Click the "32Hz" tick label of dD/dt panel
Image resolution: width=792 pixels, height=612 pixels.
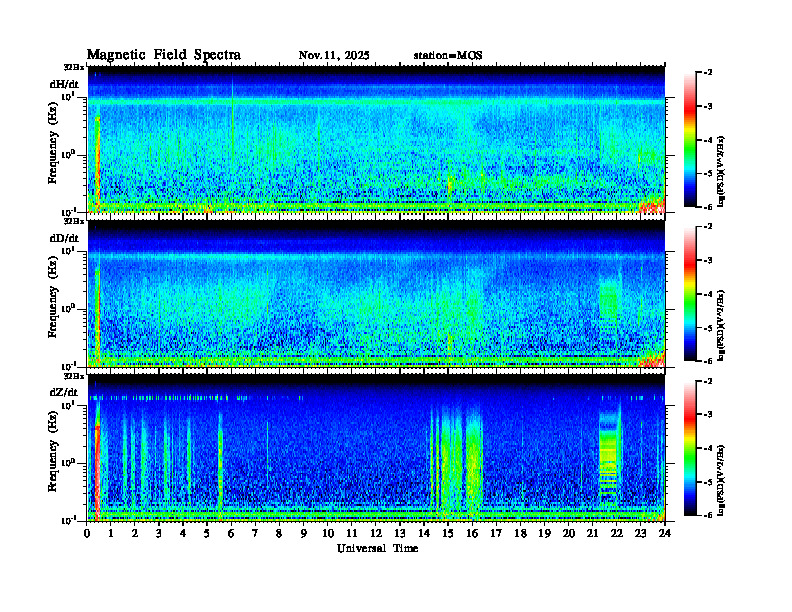[73, 221]
